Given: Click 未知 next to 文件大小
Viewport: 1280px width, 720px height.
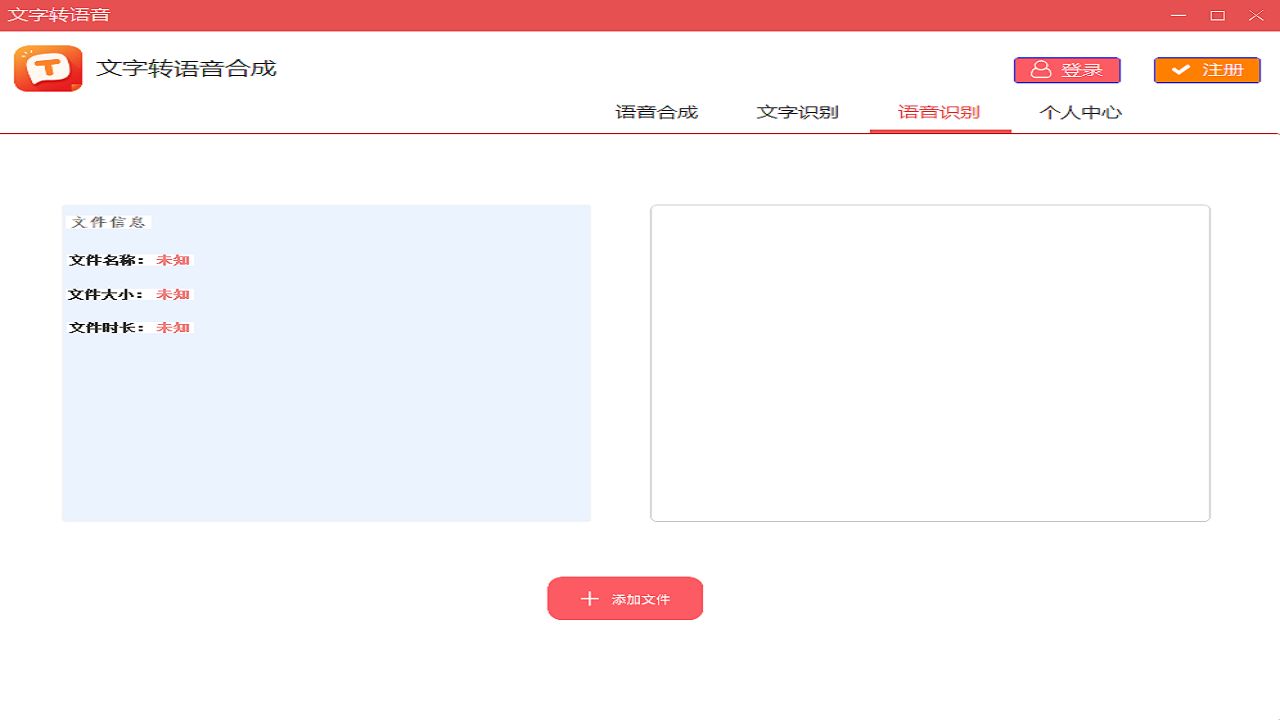Looking at the screenshot, I should click(172, 293).
